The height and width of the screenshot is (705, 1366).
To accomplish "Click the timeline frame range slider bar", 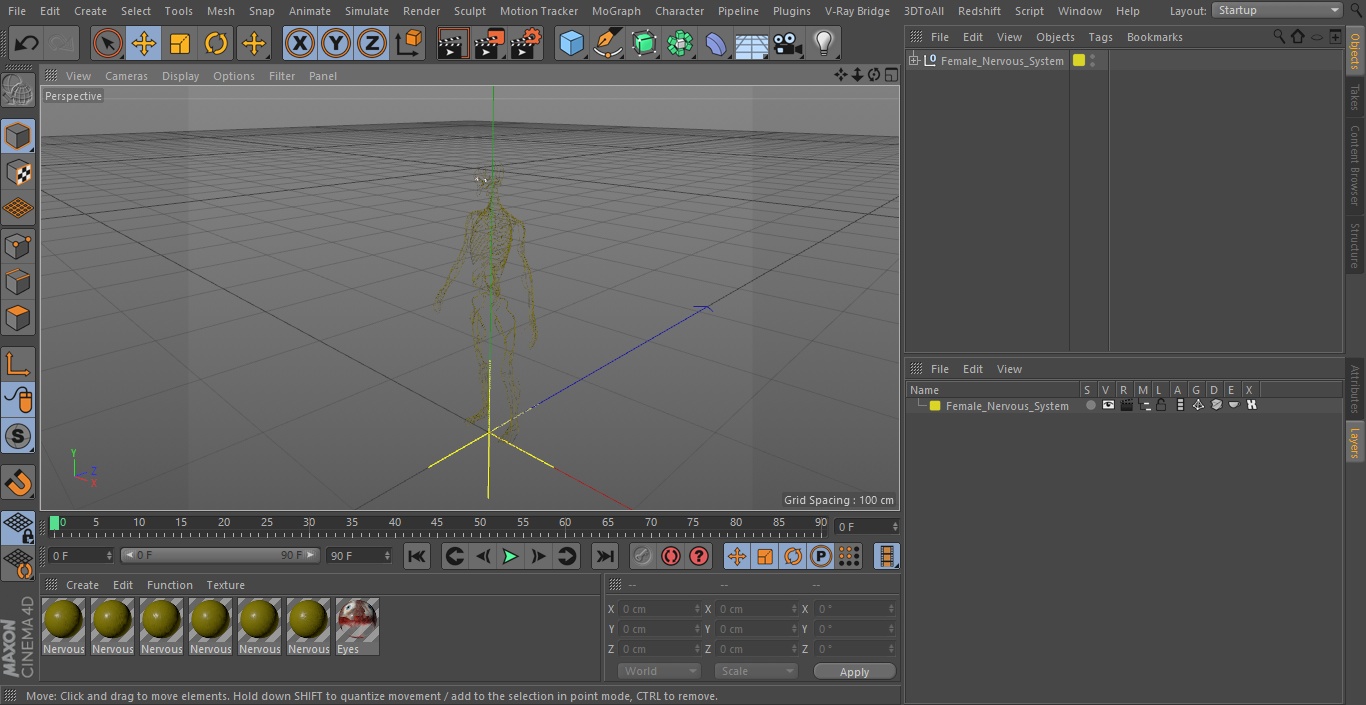I will pos(220,555).
